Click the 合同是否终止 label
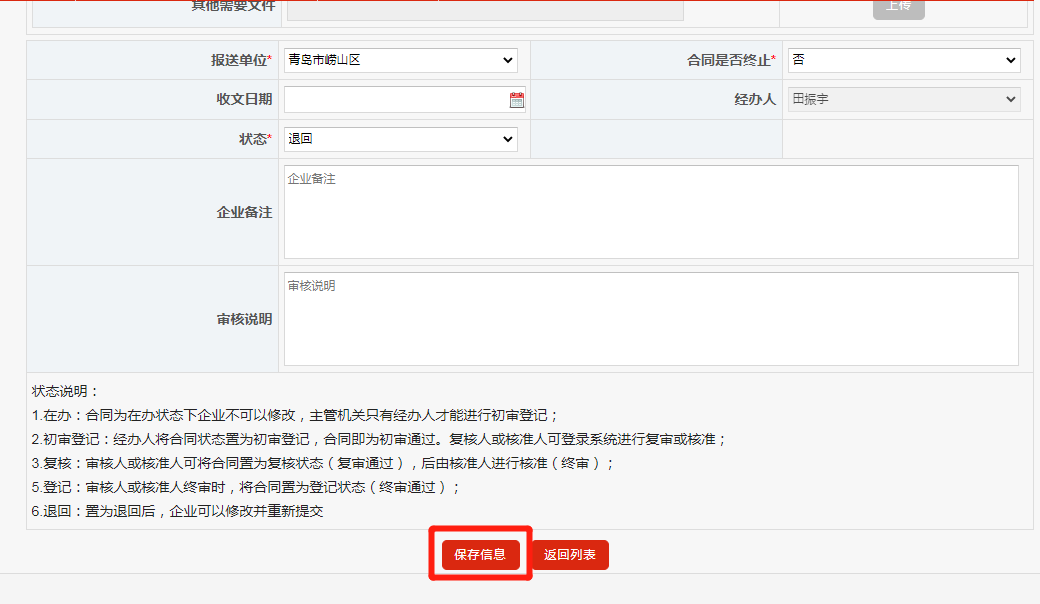This screenshot has width=1040, height=604. 731,60
